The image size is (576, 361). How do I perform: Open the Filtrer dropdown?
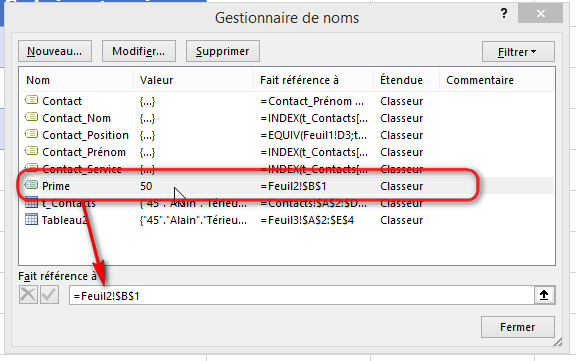coord(518,52)
